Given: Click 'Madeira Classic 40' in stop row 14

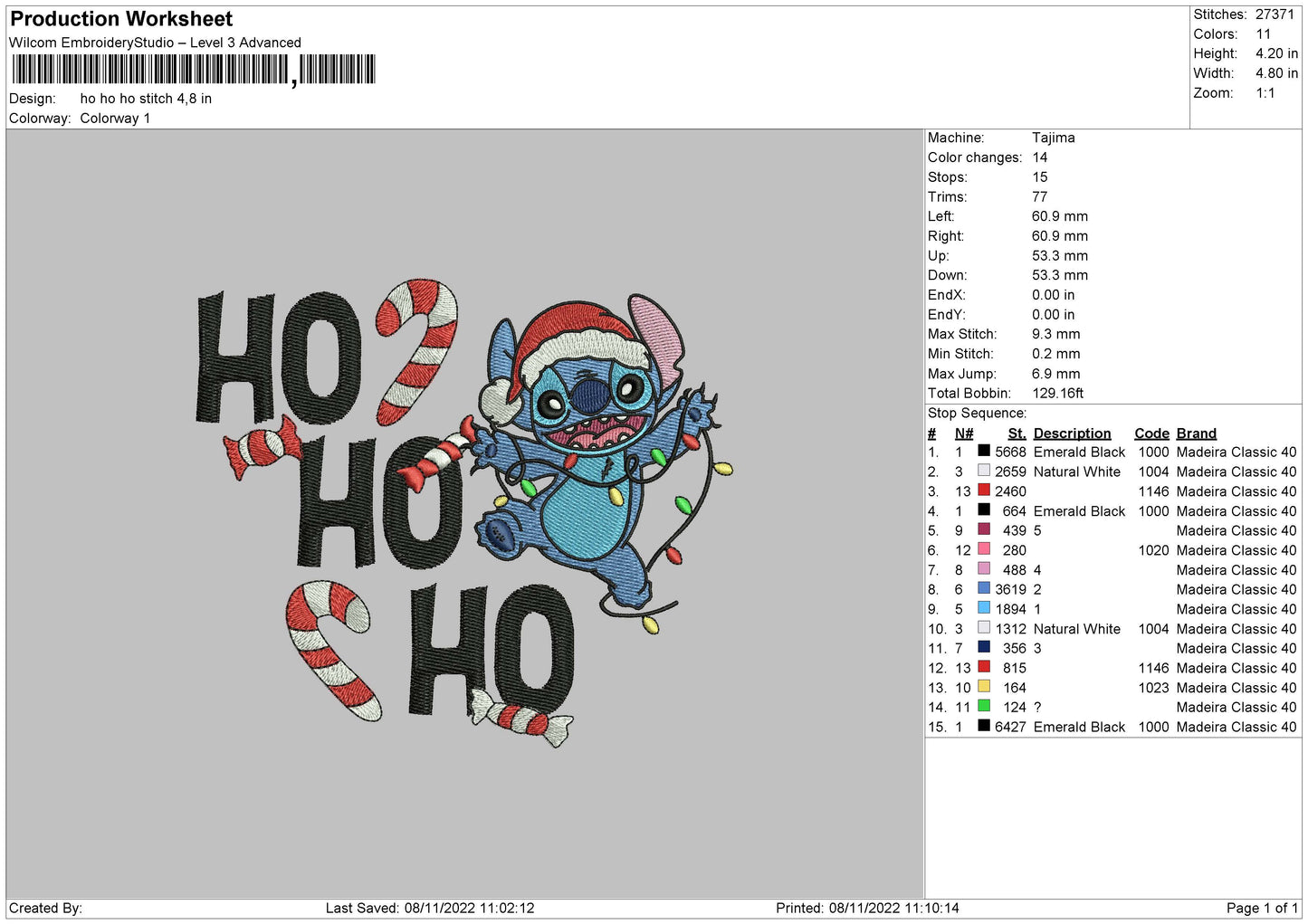Looking at the screenshot, I should click(x=1236, y=708).
